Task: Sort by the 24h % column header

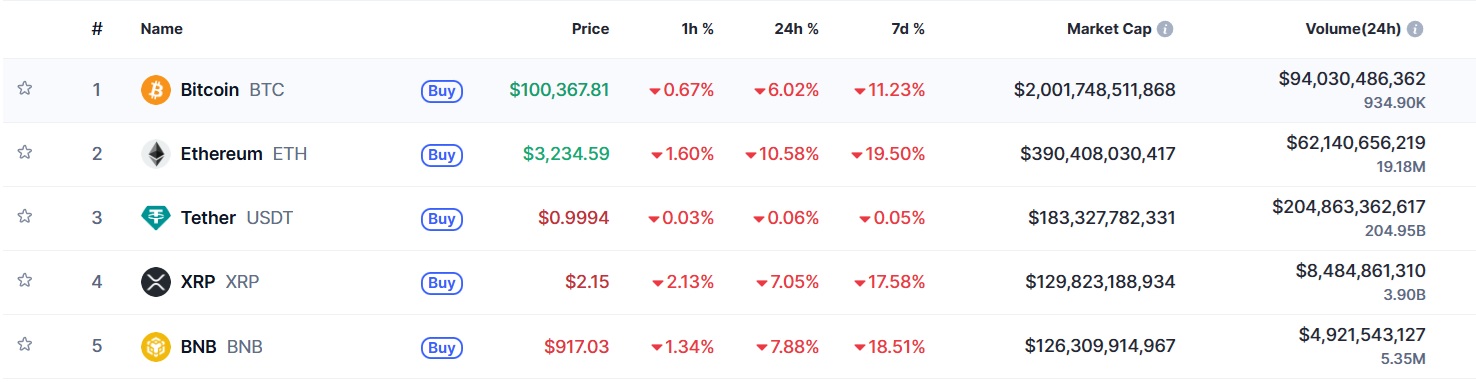Action: 796,29
